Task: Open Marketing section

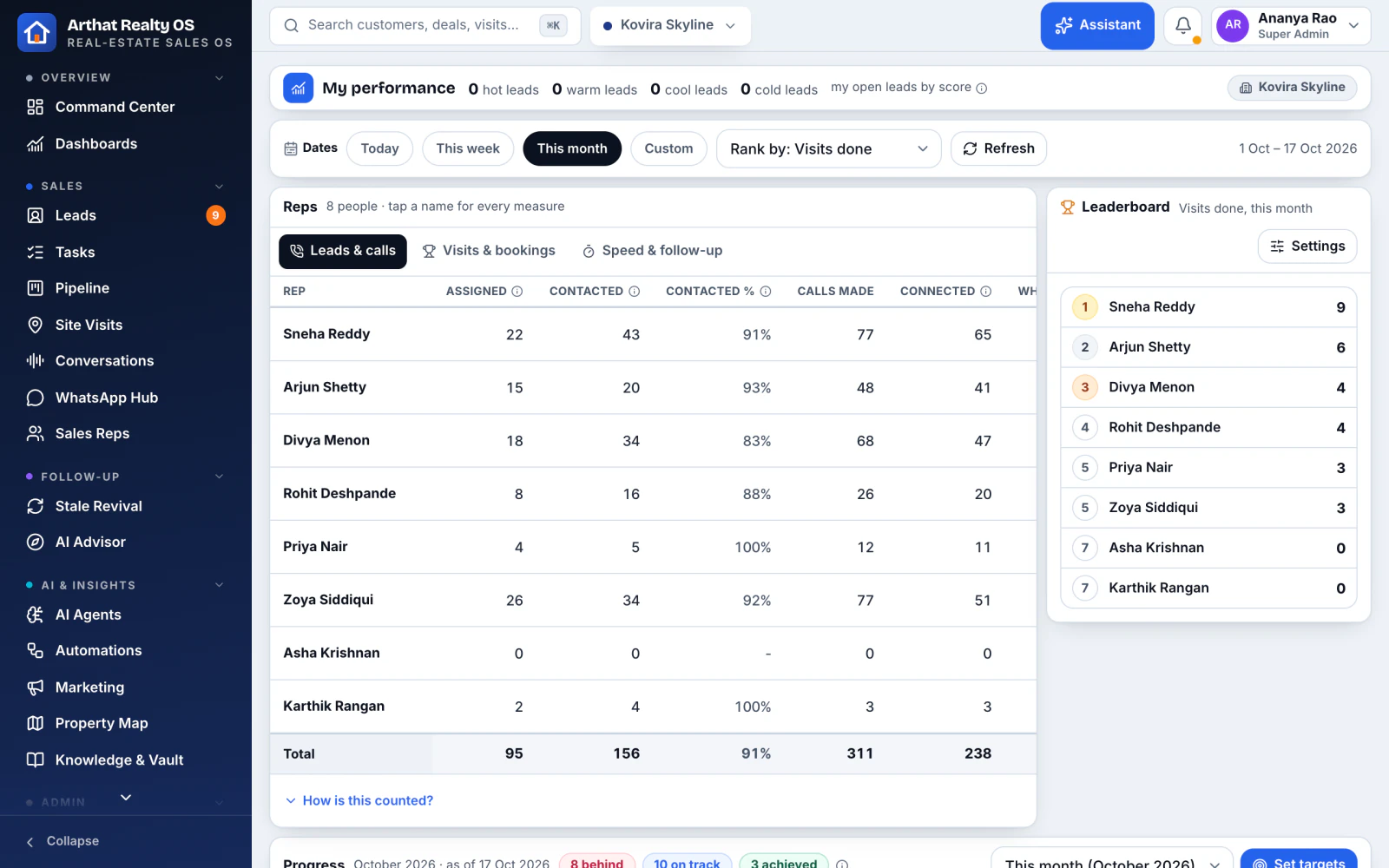Action: [x=126, y=687]
